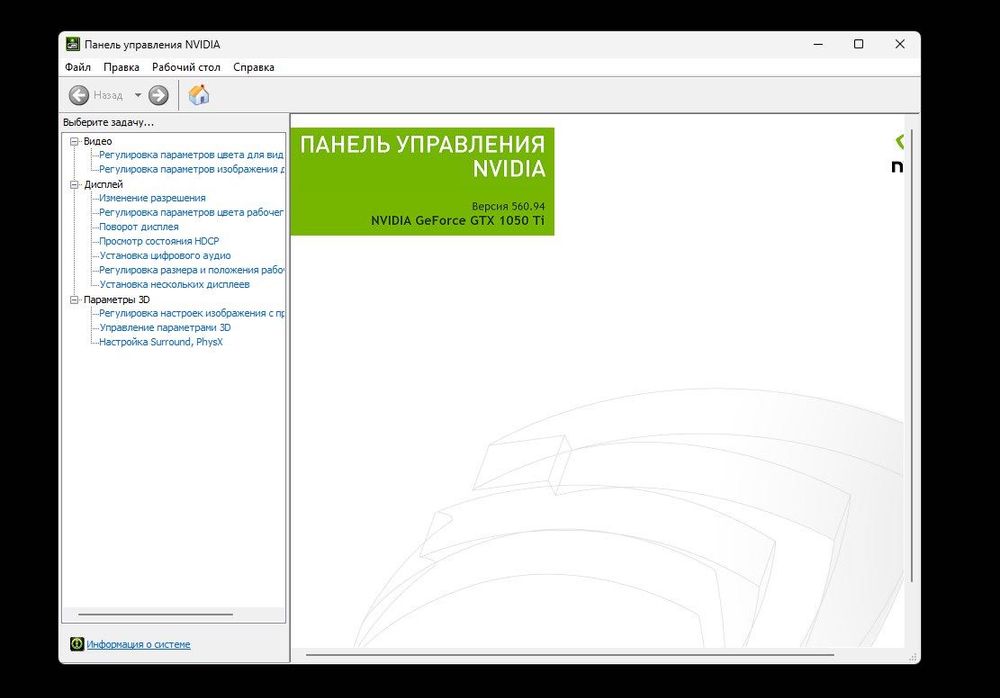Click the NVIDIA app icon in title bar

(73, 44)
